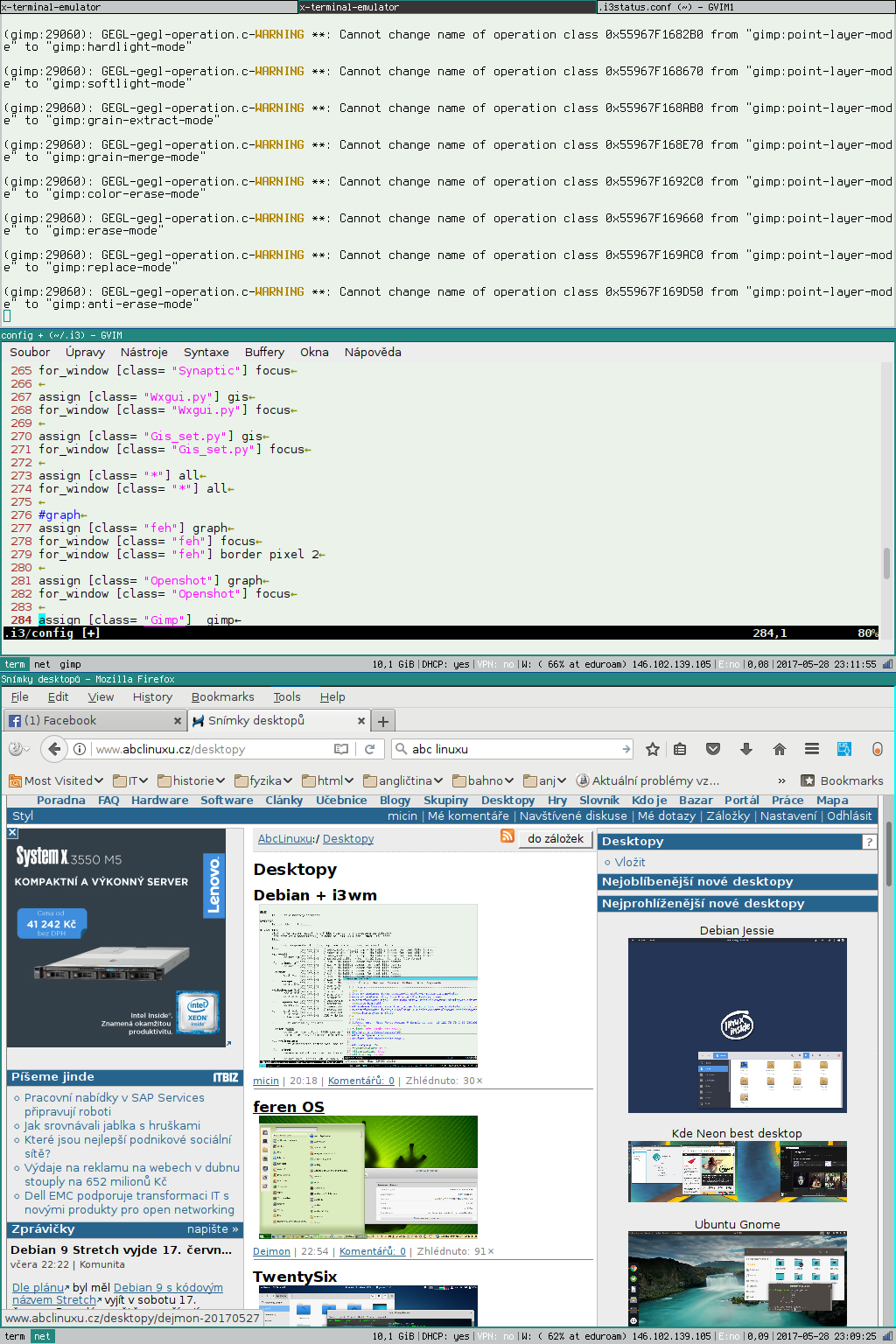896x1344 pixels.
Task: Show more bookmarks with the overflow chevron
Action: (x=781, y=780)
